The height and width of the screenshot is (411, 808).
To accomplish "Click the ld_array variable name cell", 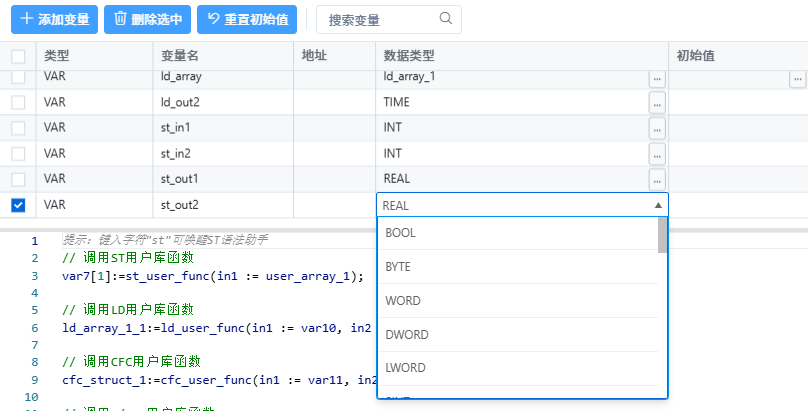I will (223, 77).
